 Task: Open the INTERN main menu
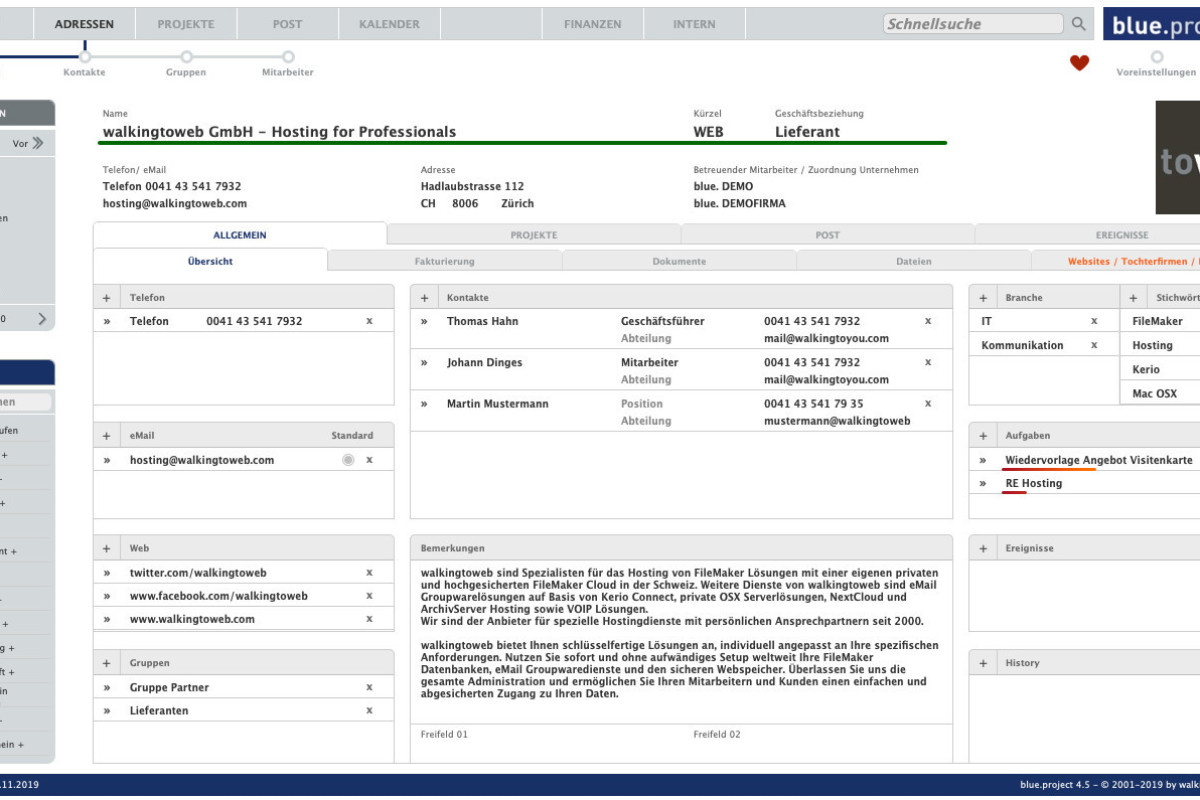[694, 24]
